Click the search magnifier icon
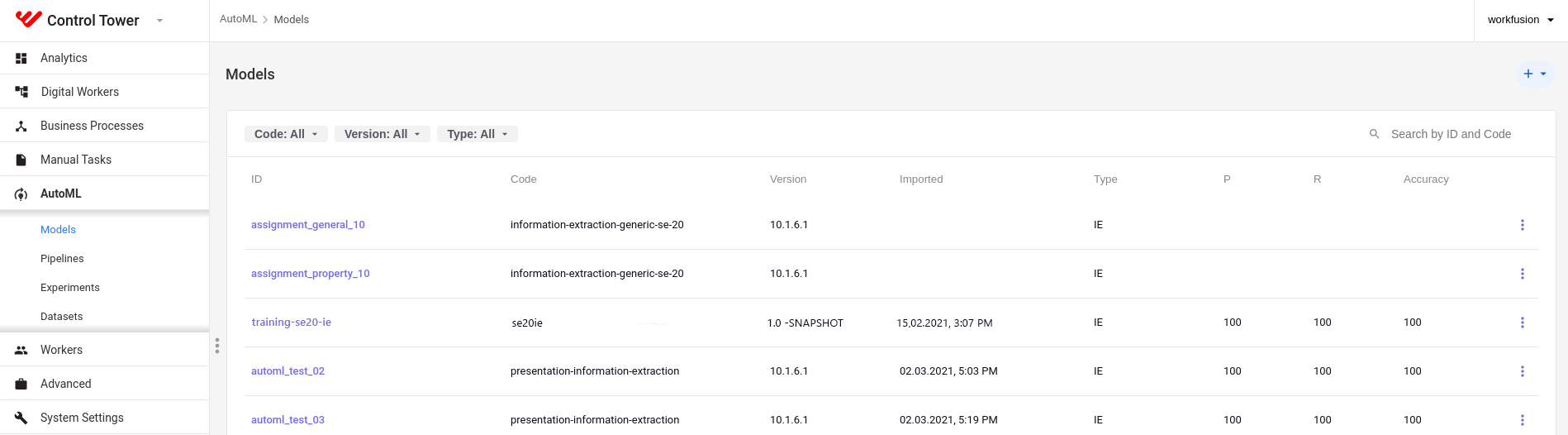1568x435 pixels. 1375,134
